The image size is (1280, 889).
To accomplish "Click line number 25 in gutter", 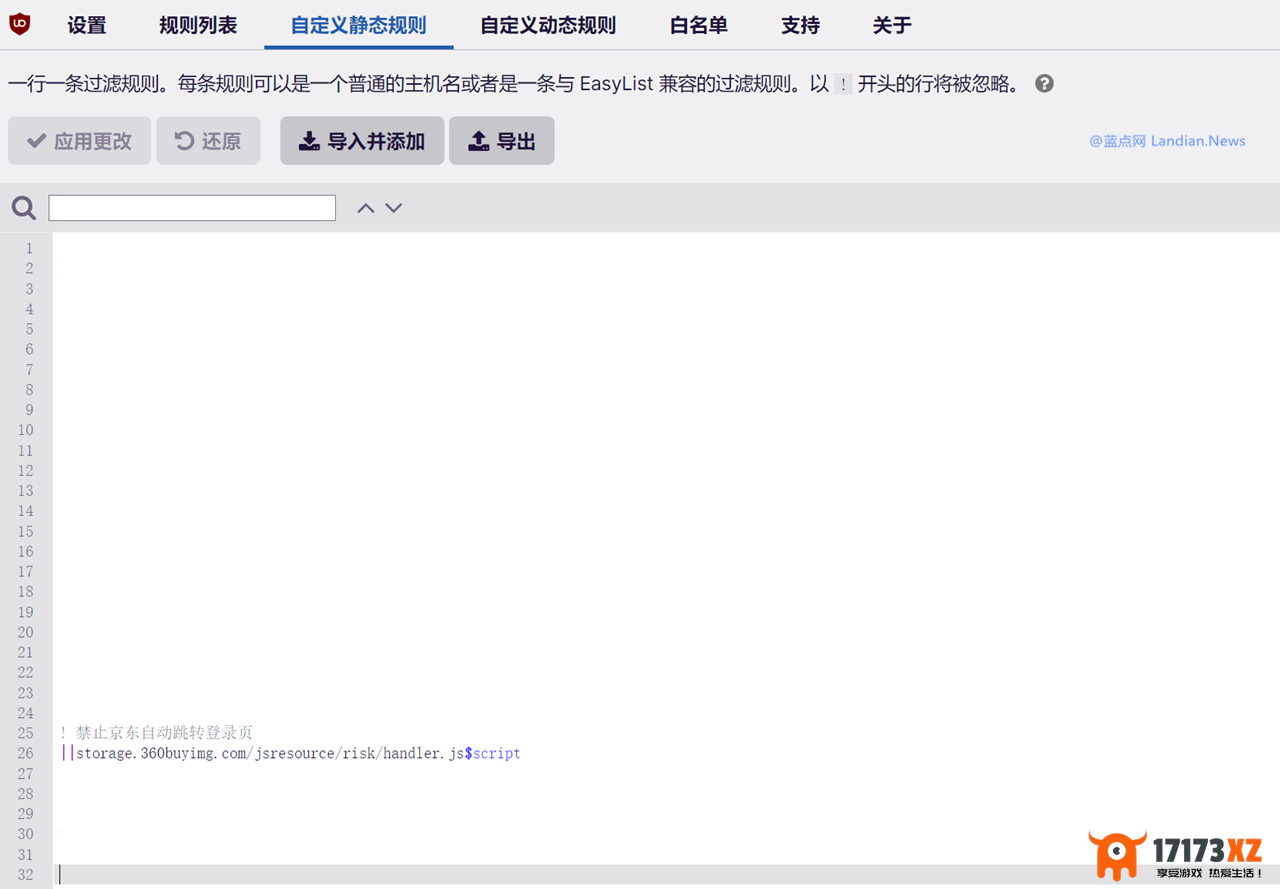I will pyautogui.click(x=25, y=733).
